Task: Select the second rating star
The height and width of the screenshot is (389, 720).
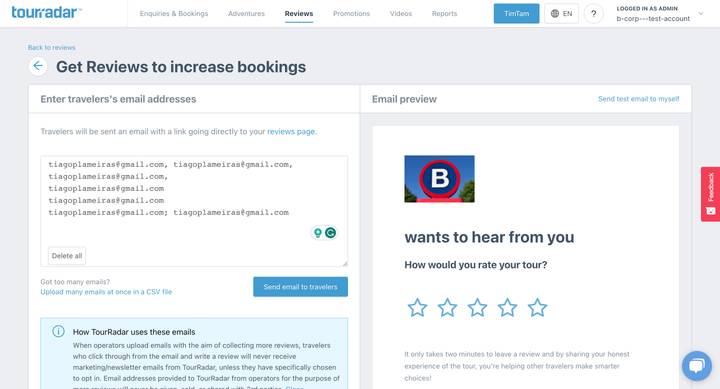Action: [447, 308]
